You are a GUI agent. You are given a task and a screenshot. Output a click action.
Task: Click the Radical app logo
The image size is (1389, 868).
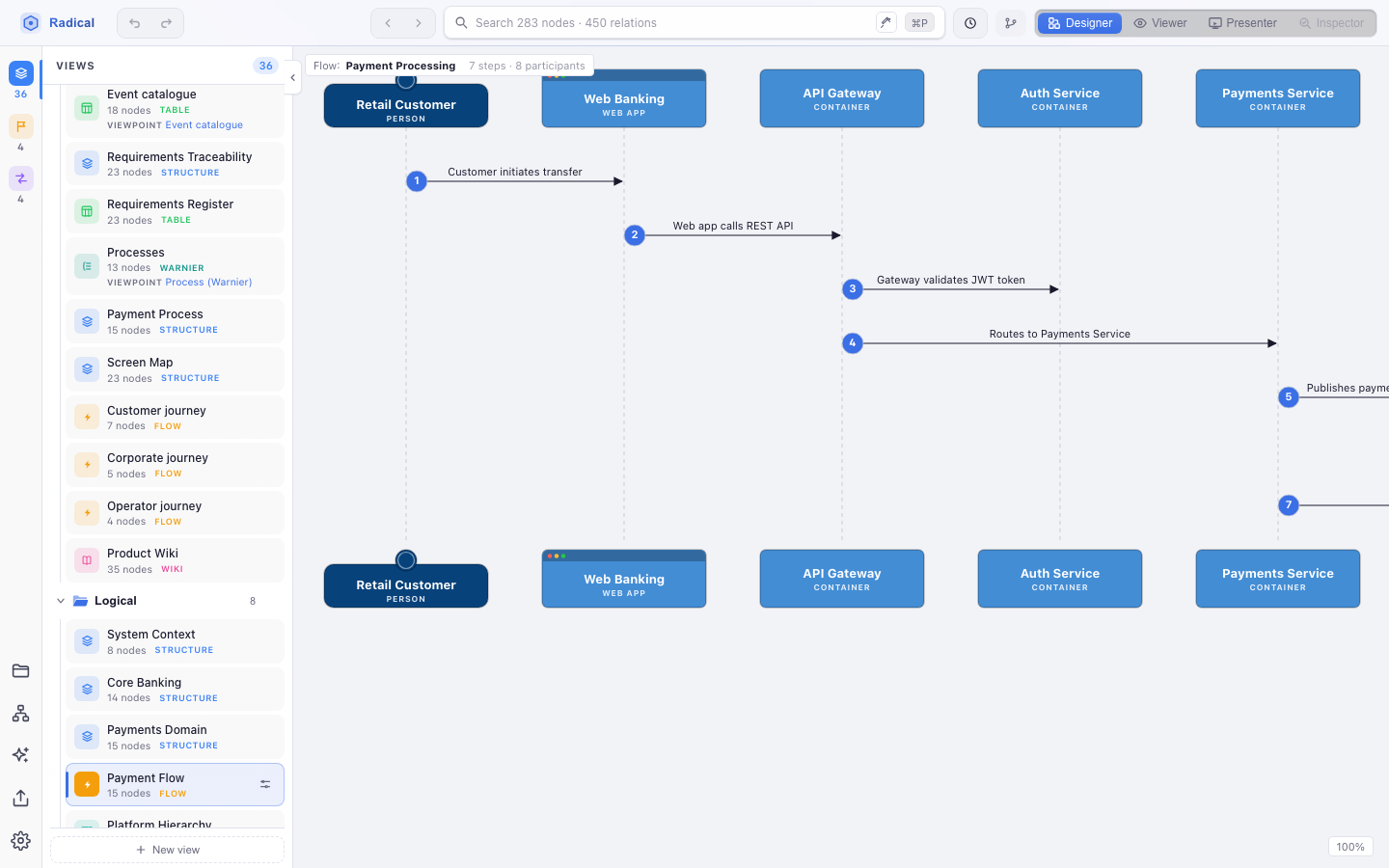[31, 23]
